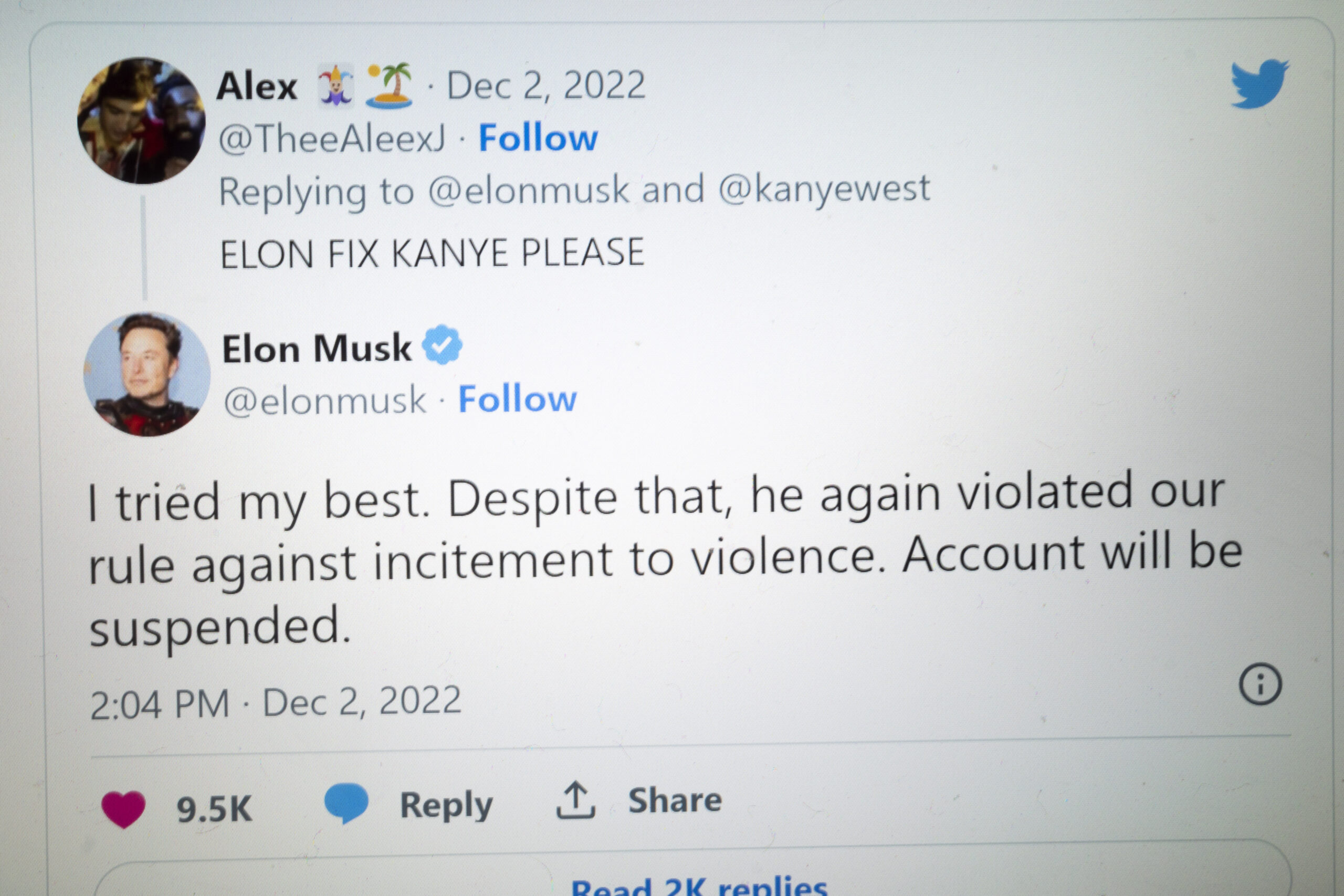
Task: Click the 9.5K likes count
Action: tap(214, 808)
